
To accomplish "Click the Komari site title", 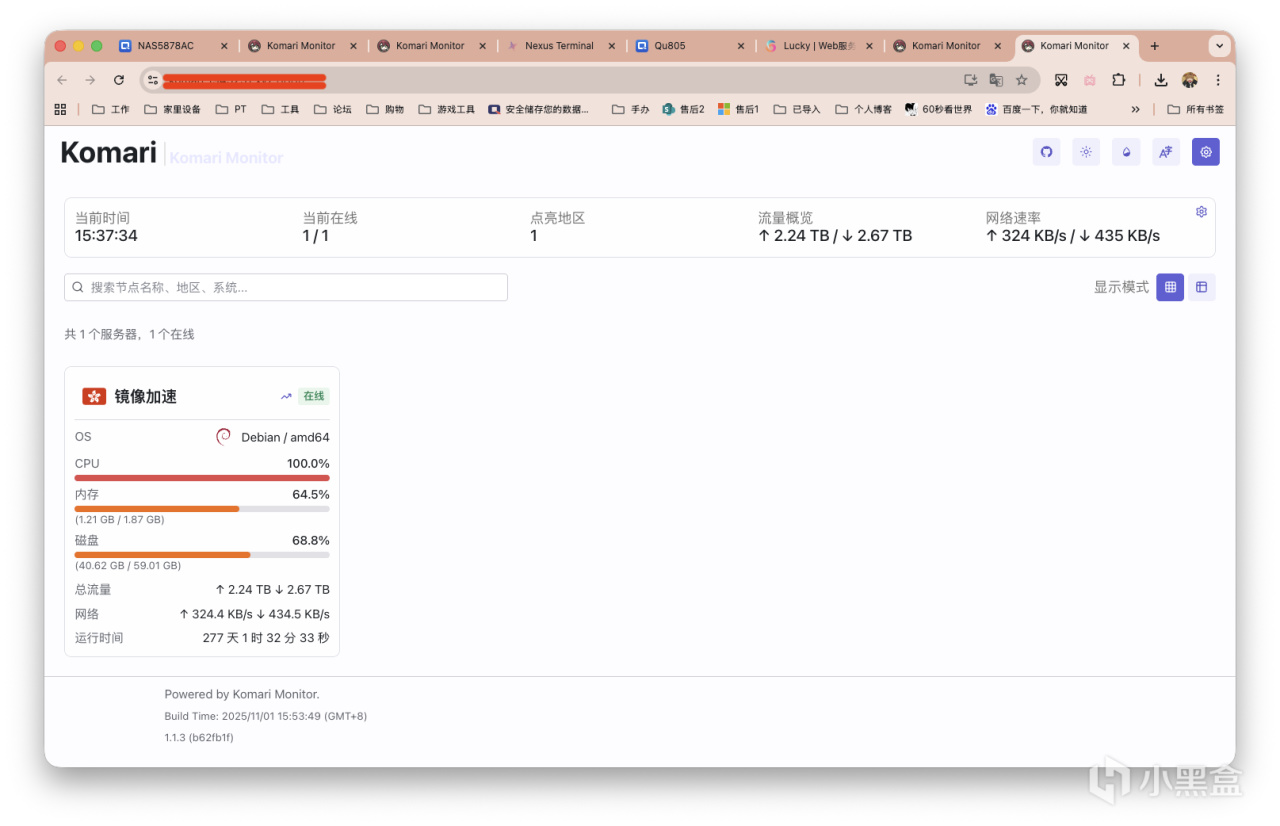I will pos(109,152).
